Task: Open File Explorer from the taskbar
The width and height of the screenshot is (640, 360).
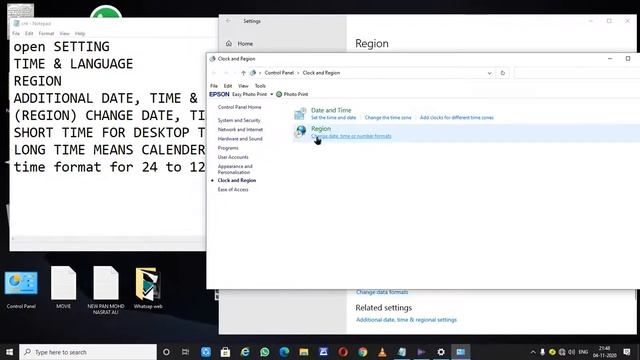Action: coord(304,352)
